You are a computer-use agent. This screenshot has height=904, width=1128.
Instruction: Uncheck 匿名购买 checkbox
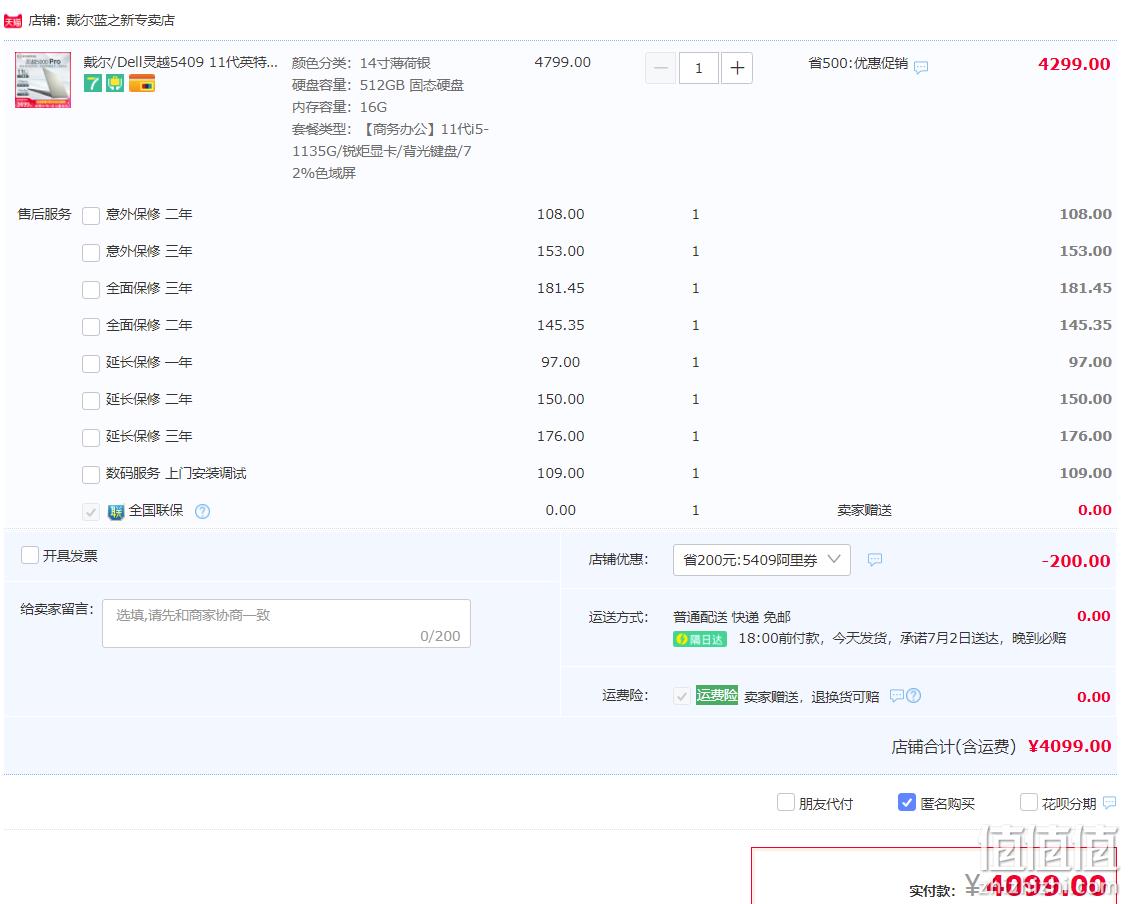(x=906, y=802)
